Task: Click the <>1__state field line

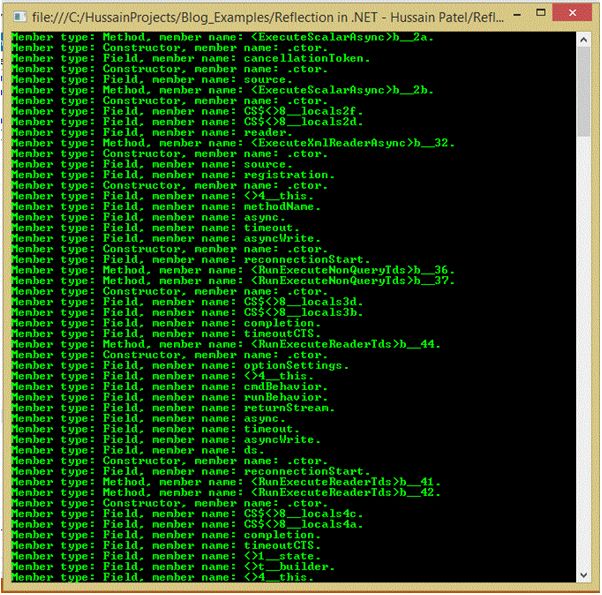Action: coord(166,556)
